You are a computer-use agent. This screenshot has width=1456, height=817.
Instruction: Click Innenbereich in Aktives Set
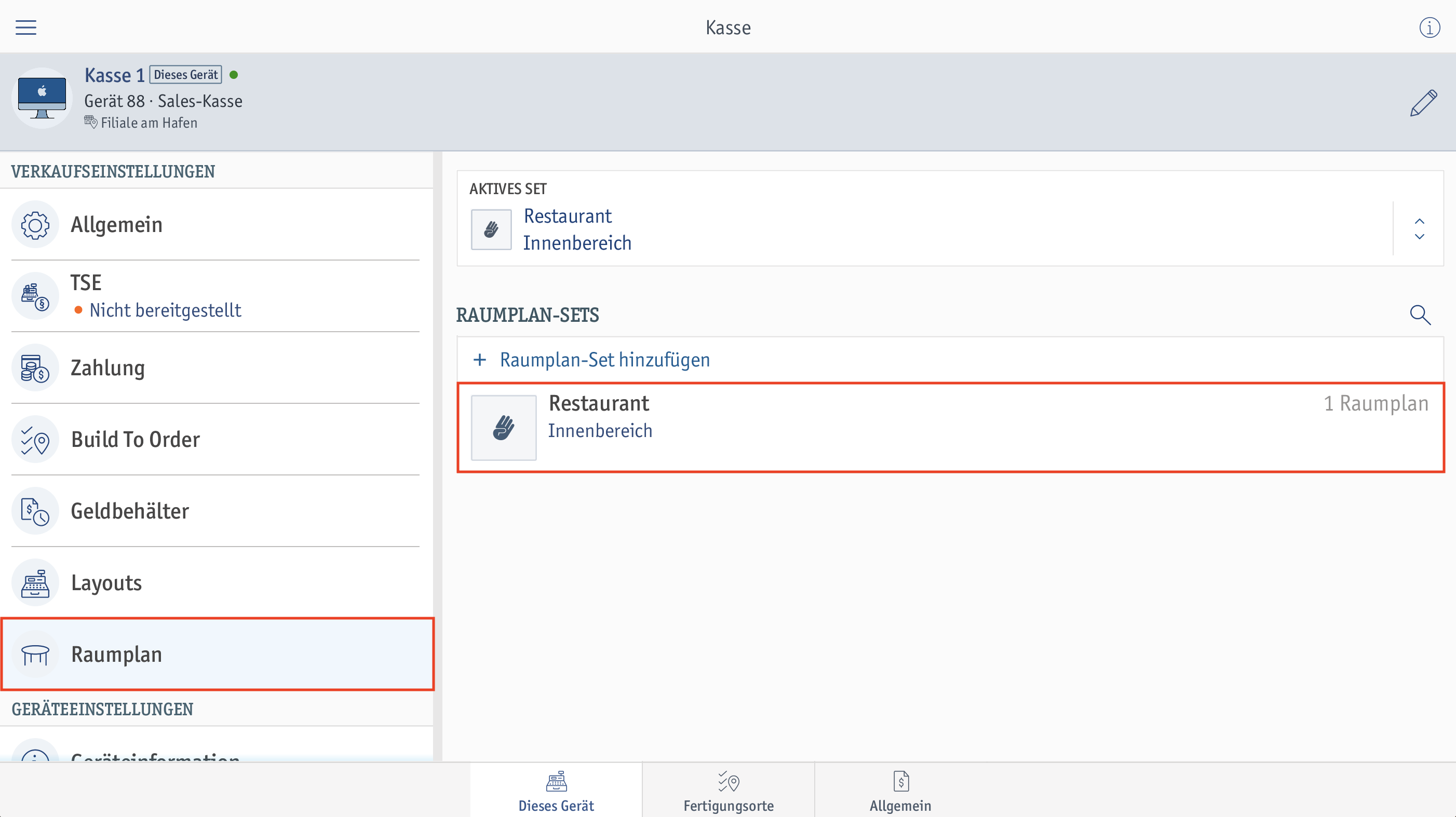coord(577,243)
